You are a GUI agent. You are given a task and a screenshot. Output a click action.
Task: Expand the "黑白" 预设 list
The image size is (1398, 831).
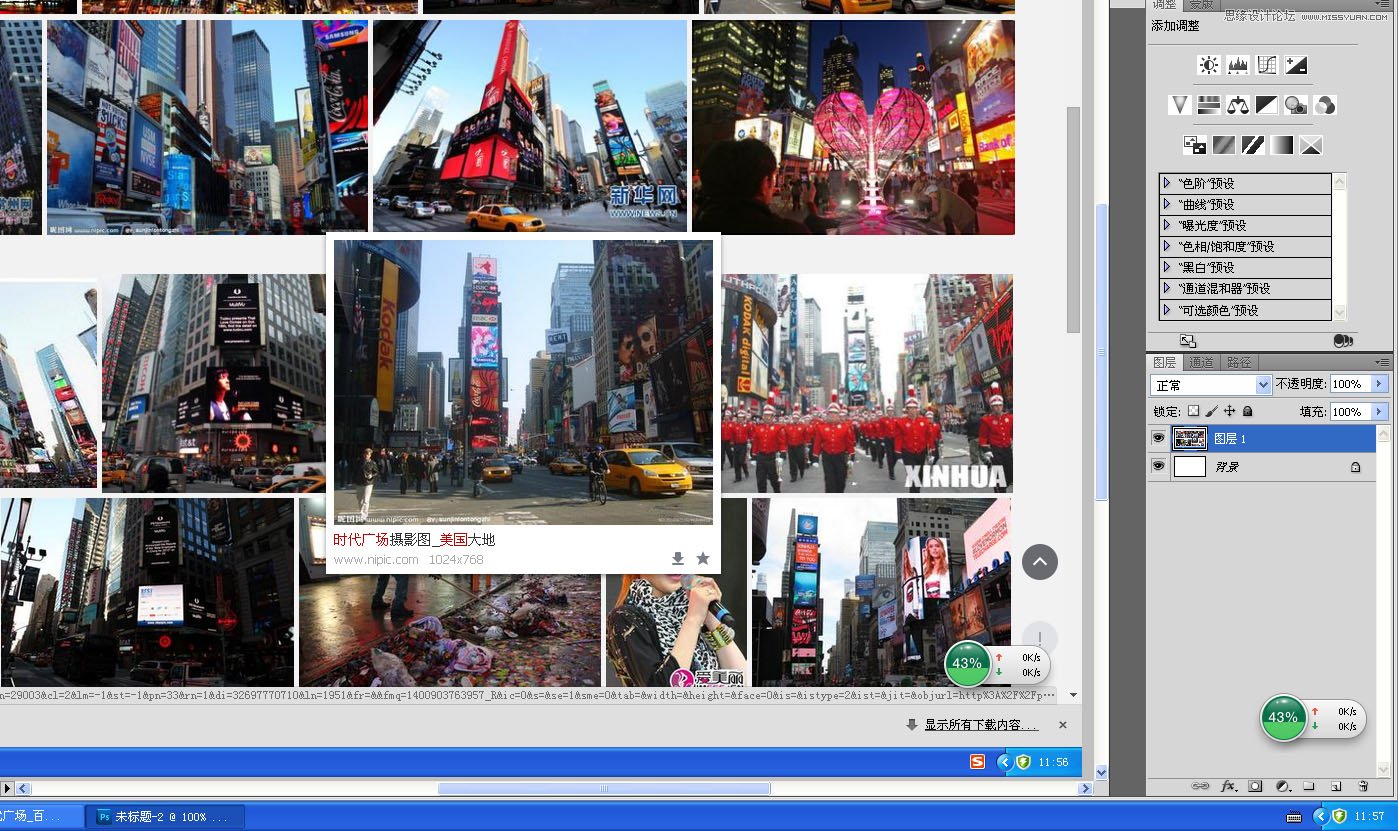pyautogui.click(x=1166, y=267)
